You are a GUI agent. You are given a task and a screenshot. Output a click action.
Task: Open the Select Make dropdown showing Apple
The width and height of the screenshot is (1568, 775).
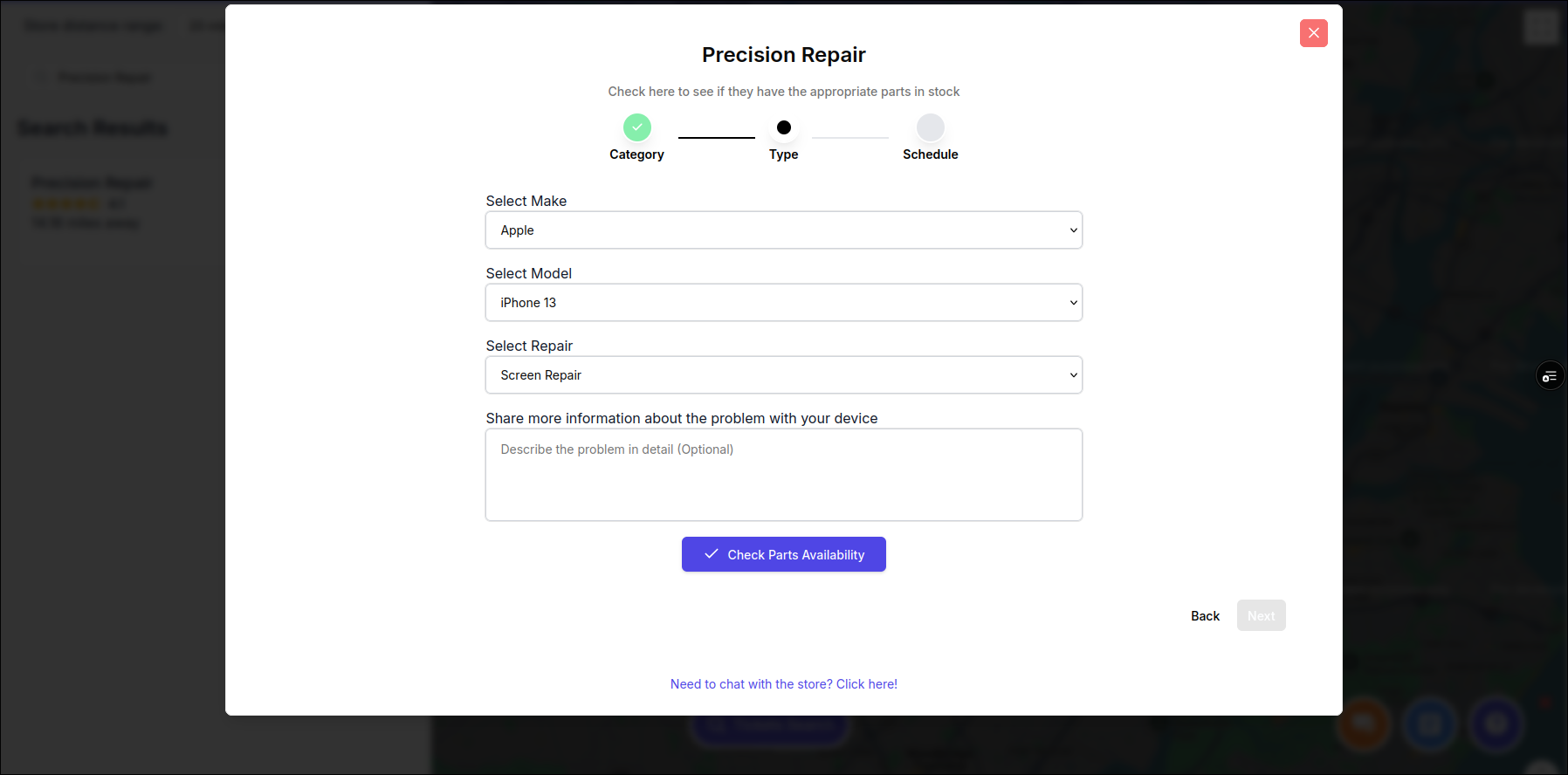[784, 230]
